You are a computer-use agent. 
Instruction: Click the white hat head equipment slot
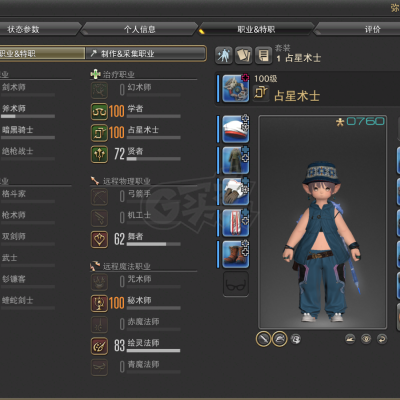(235, 129)
